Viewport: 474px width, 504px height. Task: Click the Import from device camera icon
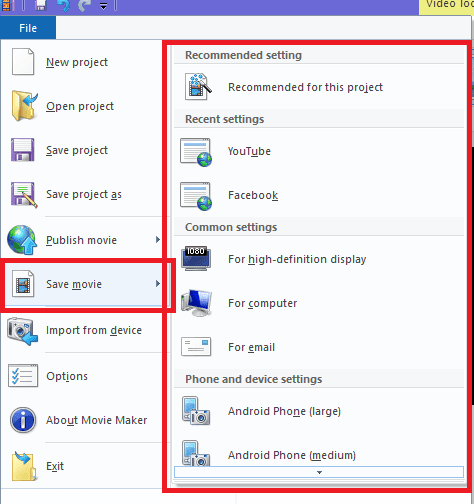click(x=23, y=331)
